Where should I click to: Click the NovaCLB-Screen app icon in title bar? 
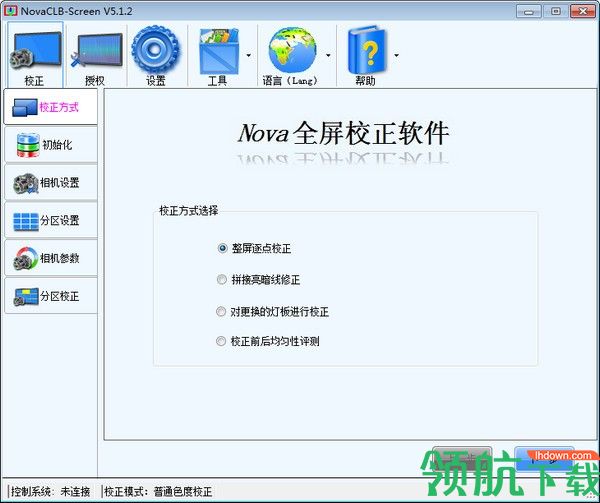click(10, 11)
